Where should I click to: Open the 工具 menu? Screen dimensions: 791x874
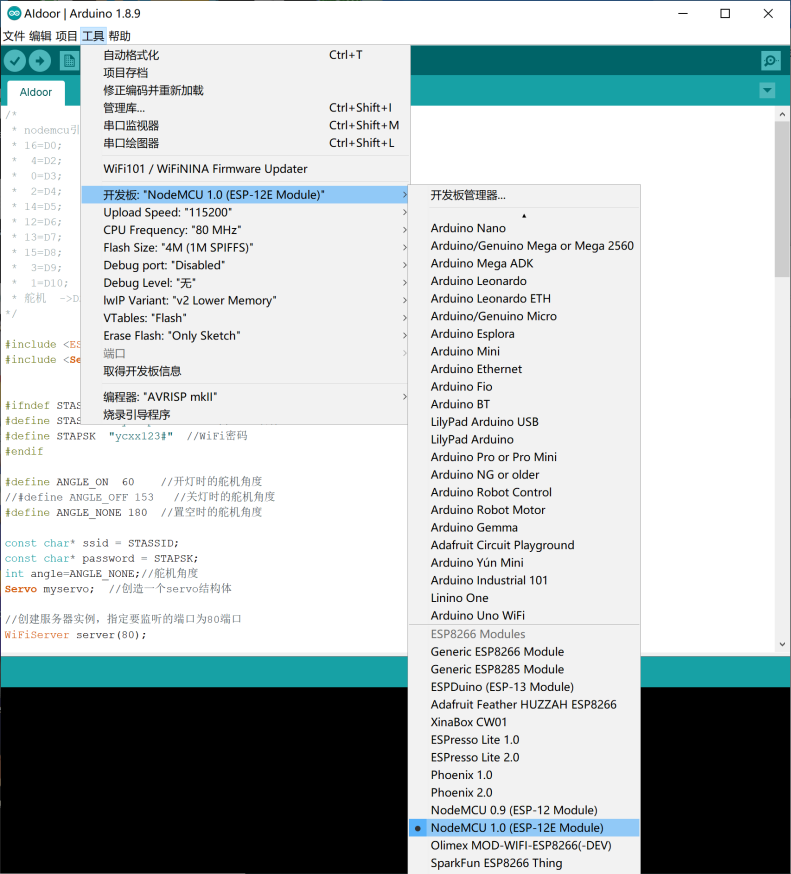pyautogui.click(x=93, y=36)
